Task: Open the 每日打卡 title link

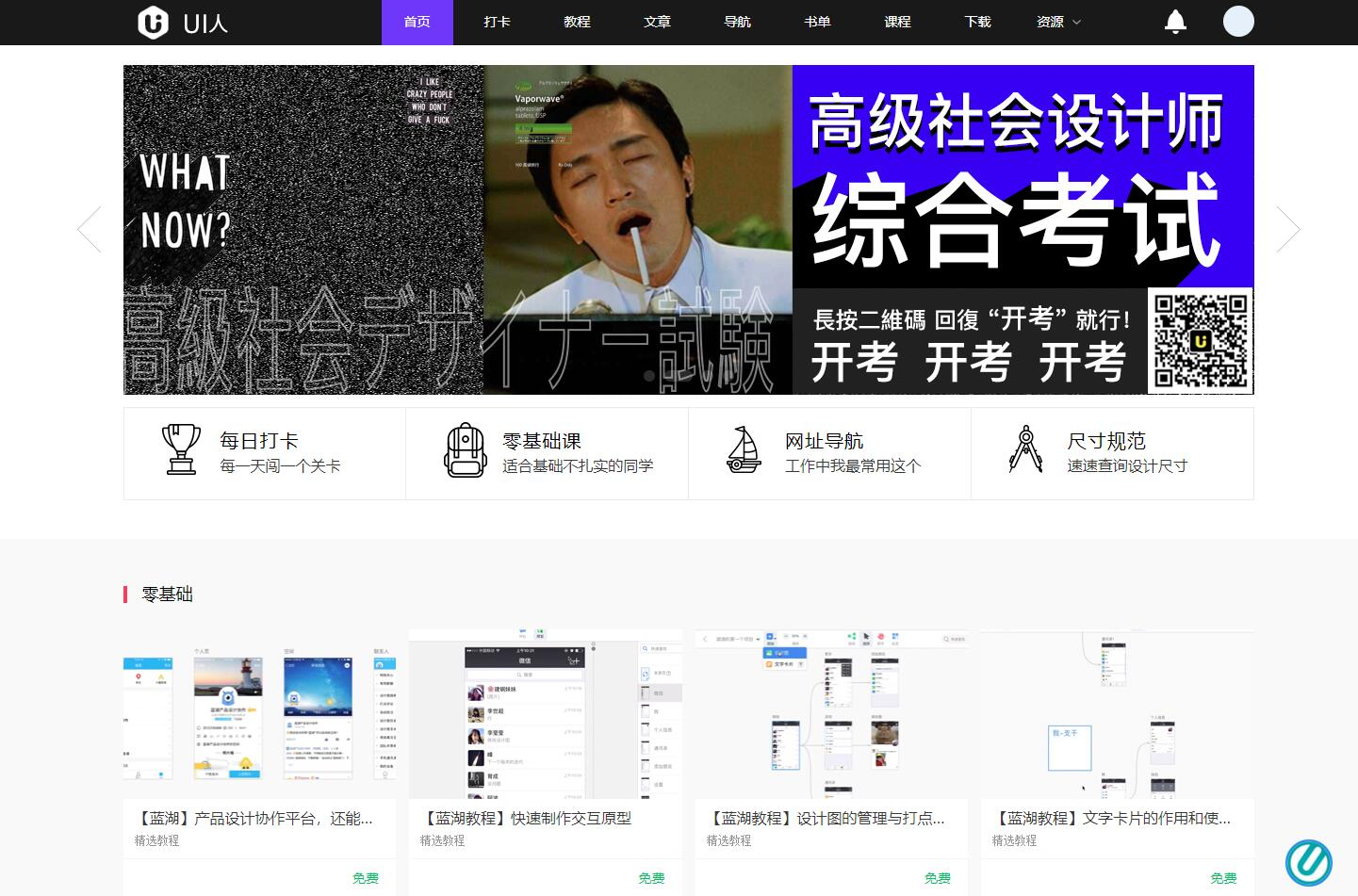Action: tap(259, 441)
